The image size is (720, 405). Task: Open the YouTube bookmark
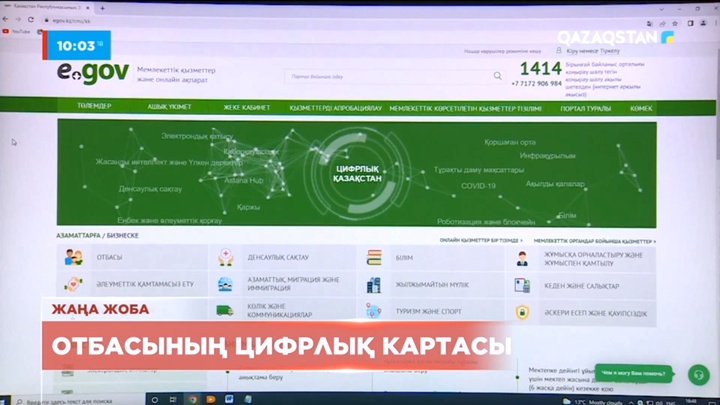coord(17,31)
